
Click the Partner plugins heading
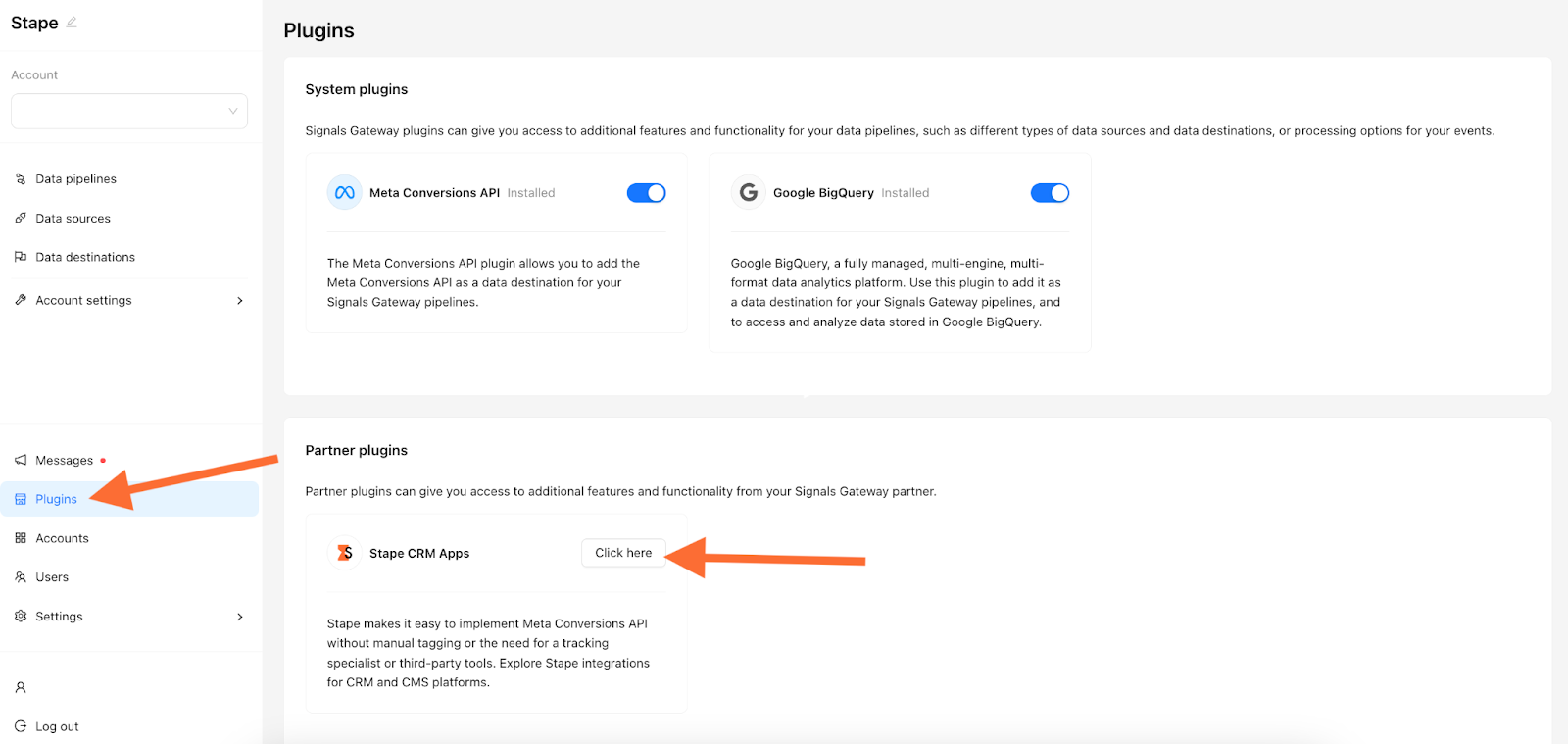(357, 450)
